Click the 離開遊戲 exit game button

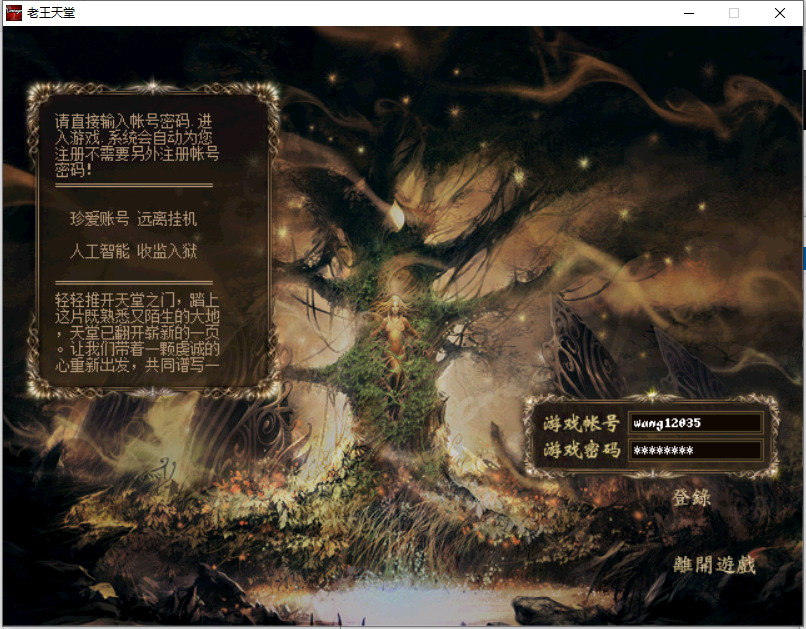714,565
